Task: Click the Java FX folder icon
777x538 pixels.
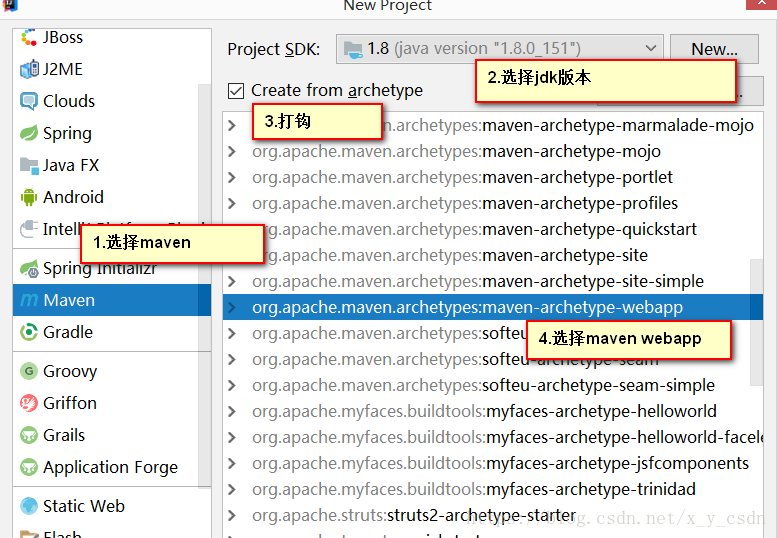Action: [x=29, y=165]
